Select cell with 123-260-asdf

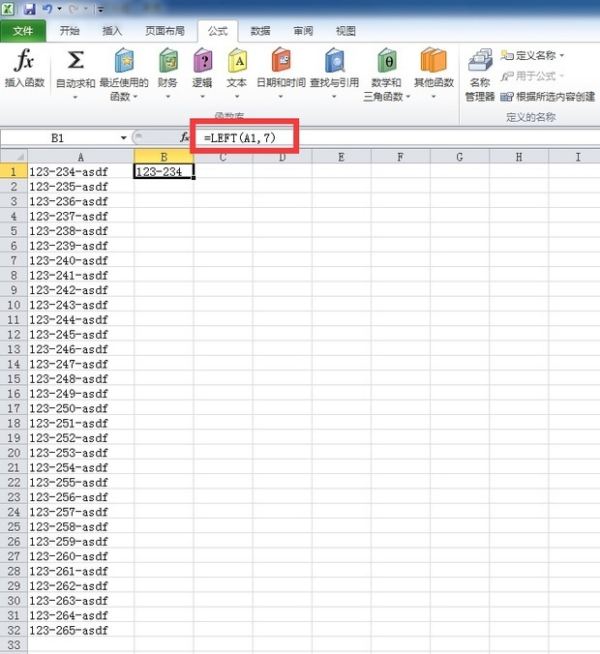coord(81,556)
